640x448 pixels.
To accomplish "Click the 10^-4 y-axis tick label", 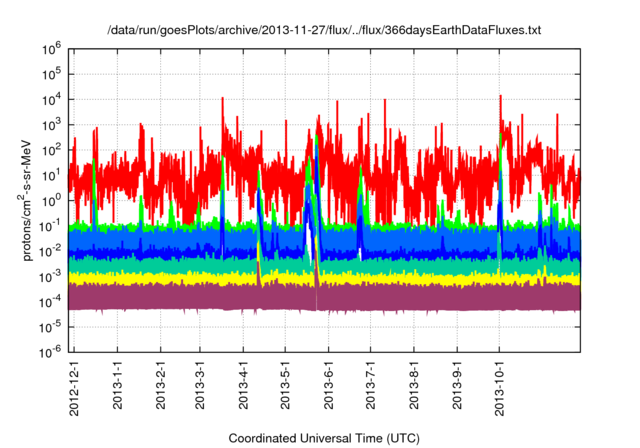I will click(51, 302).
